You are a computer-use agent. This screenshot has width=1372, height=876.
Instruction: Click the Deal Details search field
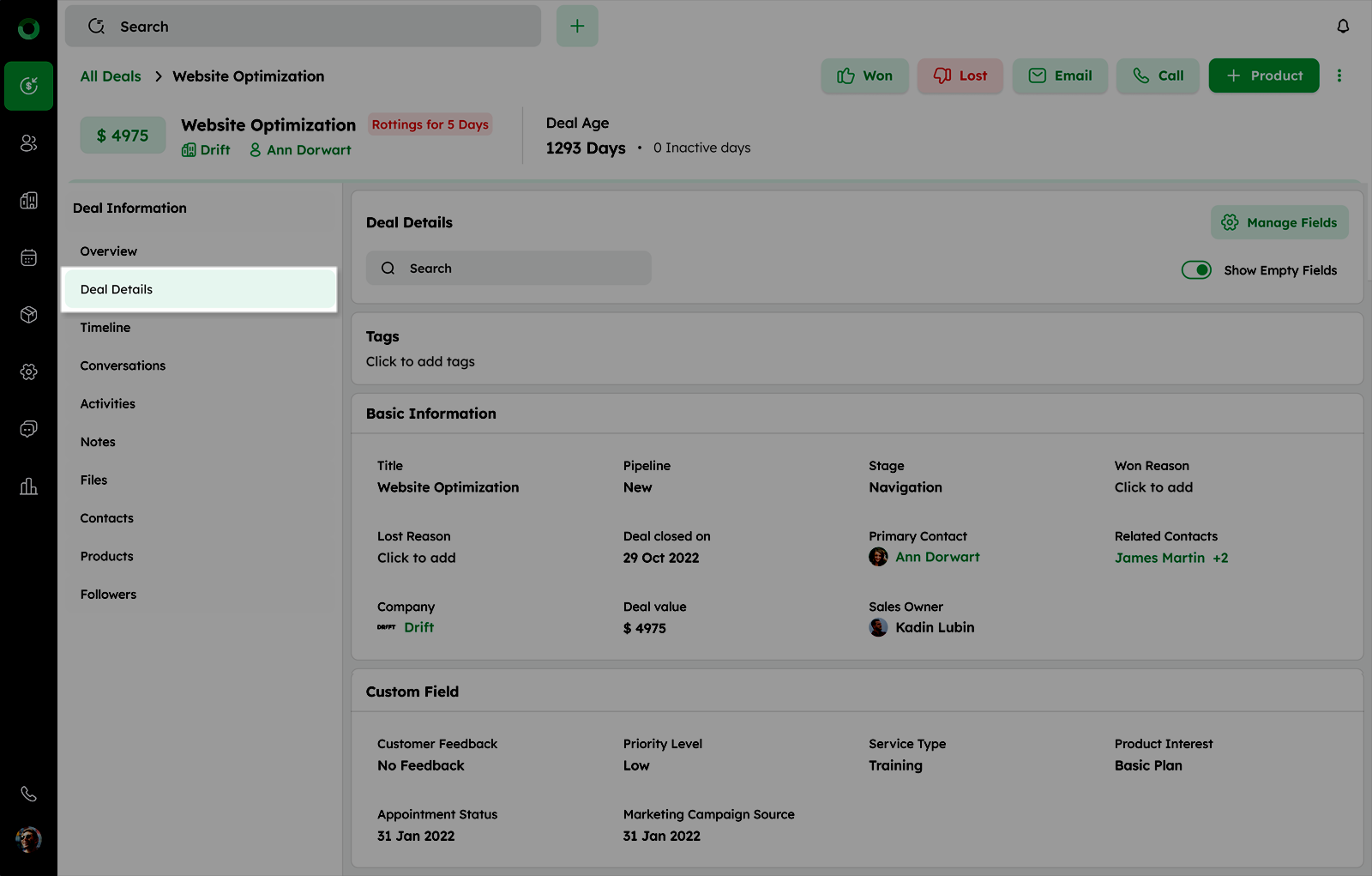[508, 269]
